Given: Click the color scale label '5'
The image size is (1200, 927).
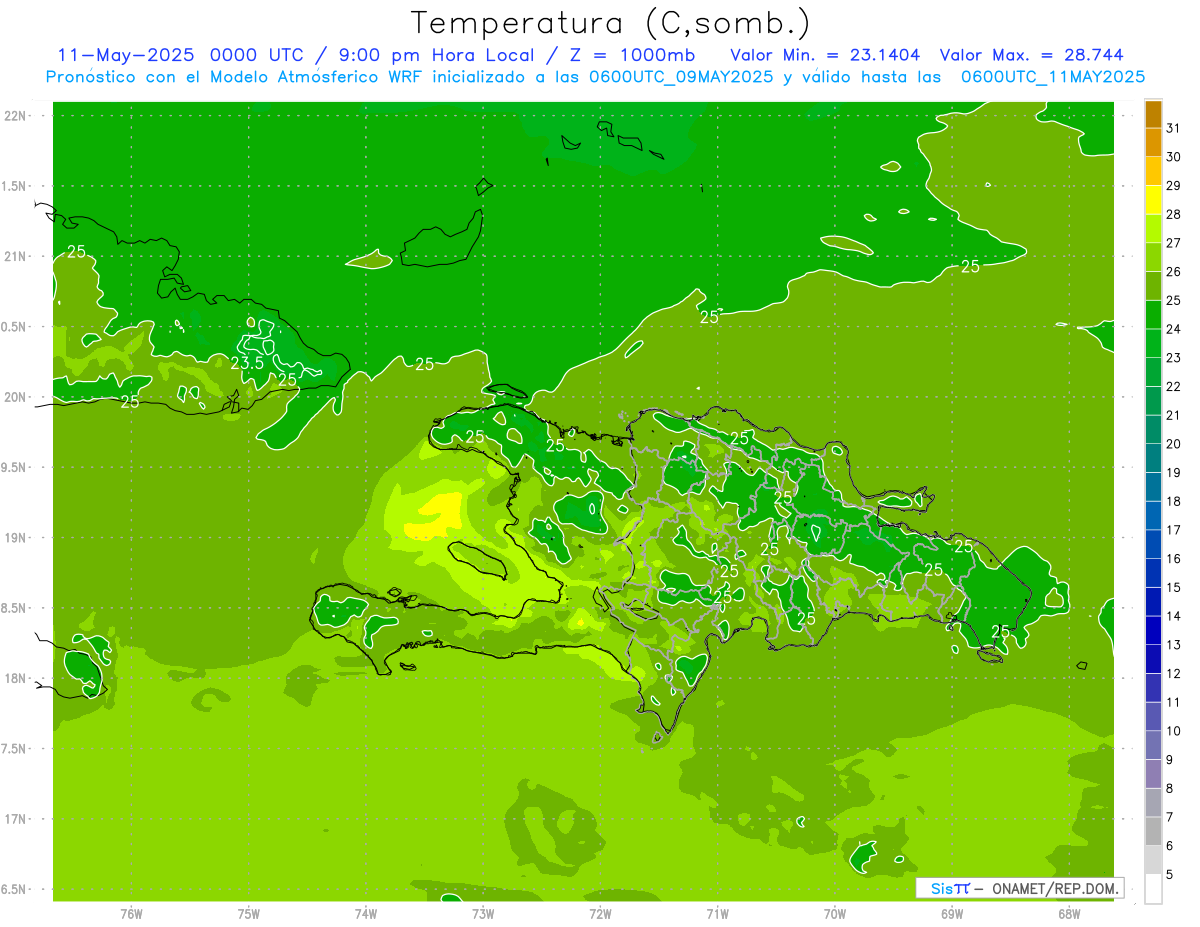Looking at the screenshot, I should 1170,875.
